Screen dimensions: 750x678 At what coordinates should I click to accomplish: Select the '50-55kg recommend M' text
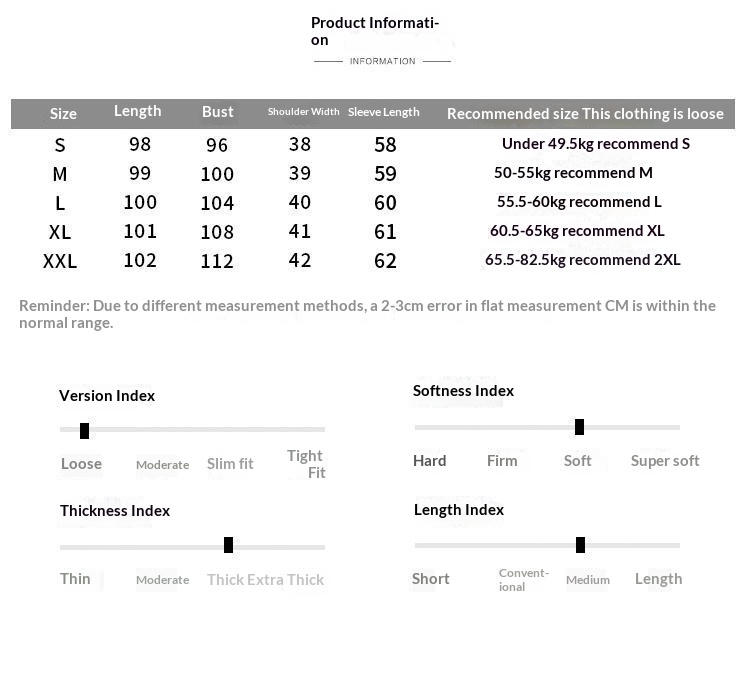pos(573,173)
